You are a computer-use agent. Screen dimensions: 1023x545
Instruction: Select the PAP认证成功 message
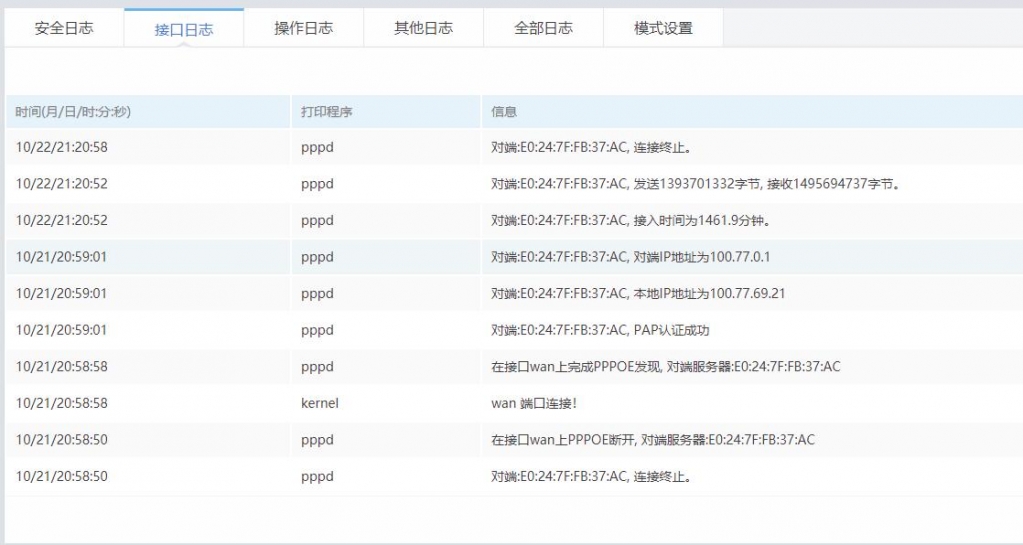pos(600,330)
